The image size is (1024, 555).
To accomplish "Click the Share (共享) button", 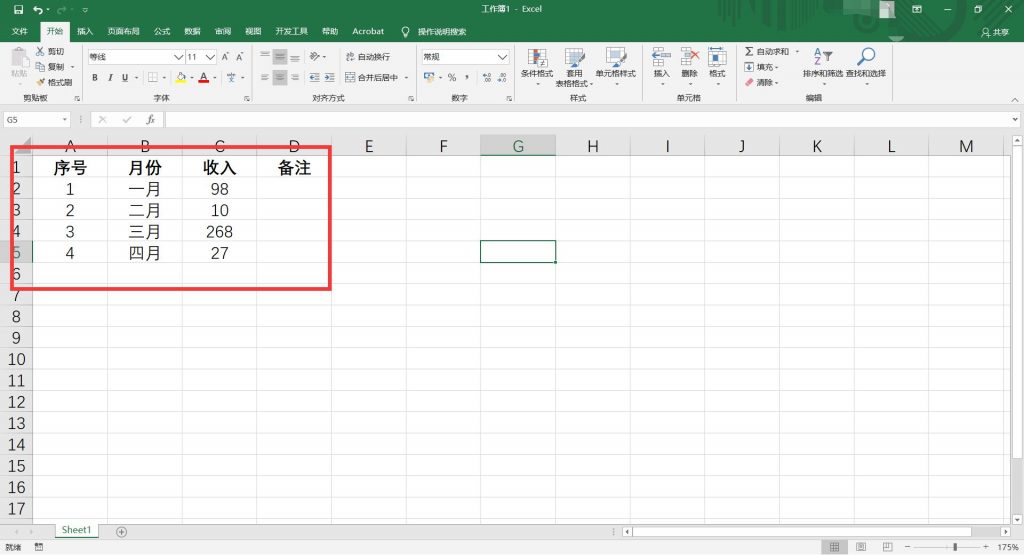I will 995,32.
